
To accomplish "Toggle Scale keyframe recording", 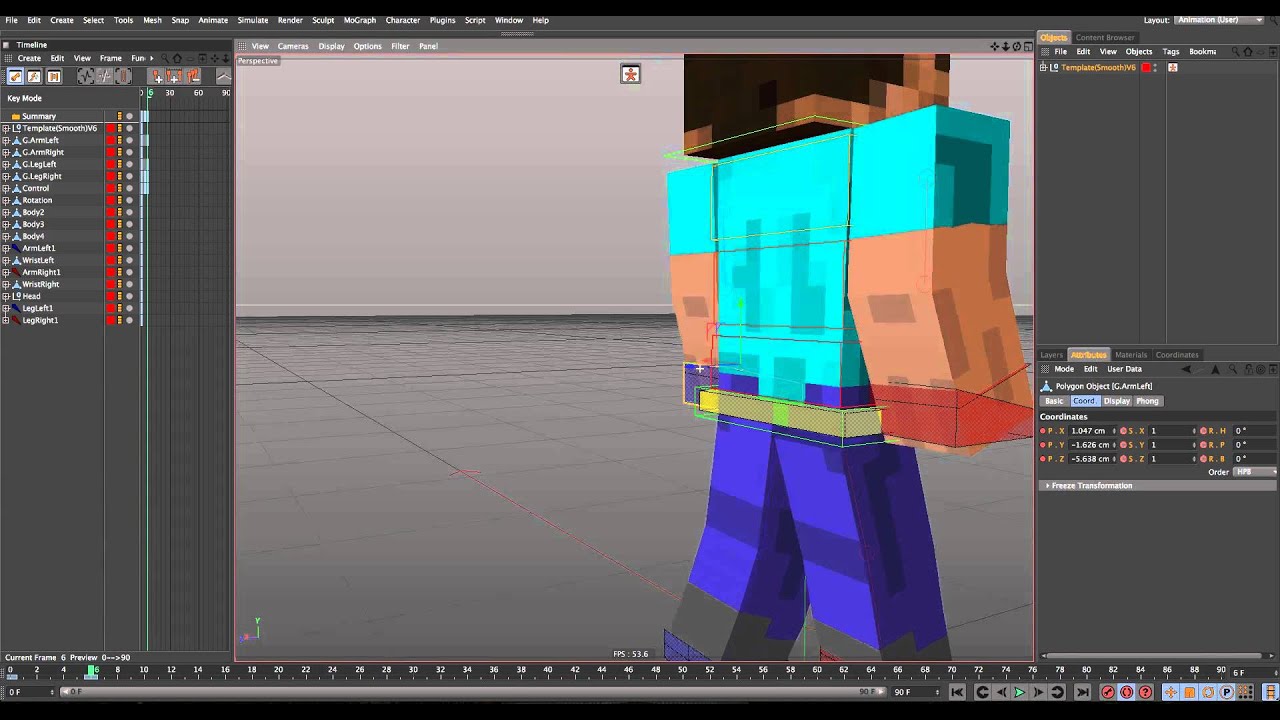I will coord(1189,692).
